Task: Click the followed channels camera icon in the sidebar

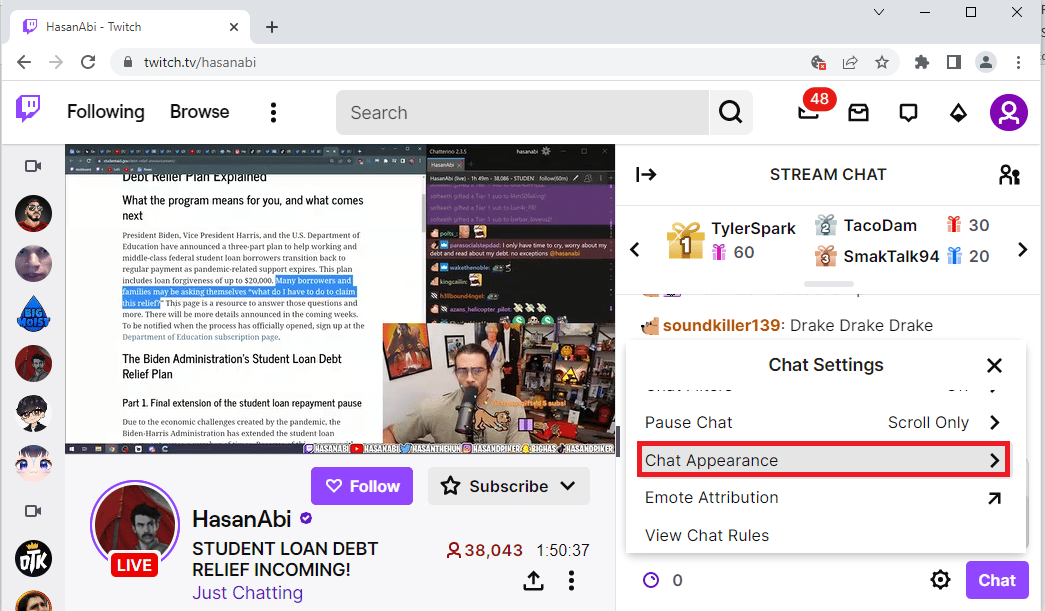Action: pyautogui.click(x=33, y=166)
